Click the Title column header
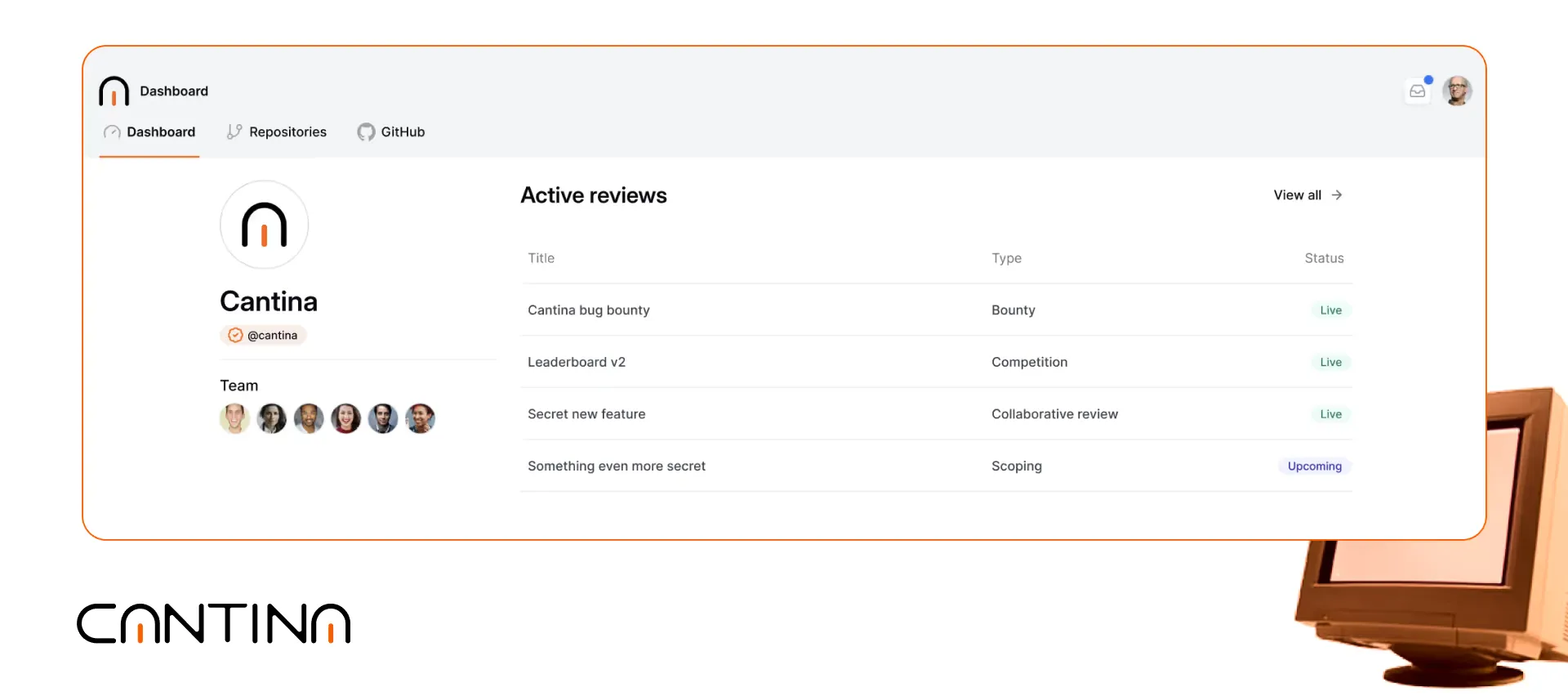This screenshot has height=696, width=1568. coord(541,258)
